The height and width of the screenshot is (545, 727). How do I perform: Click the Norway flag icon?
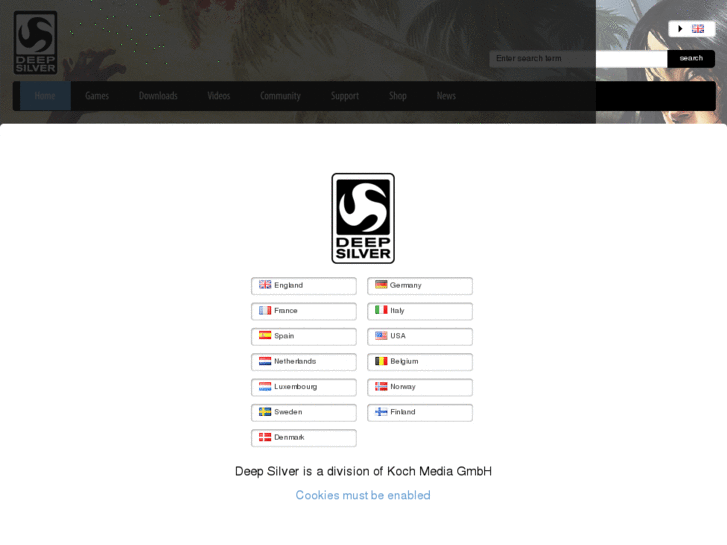[x=381, y=386]
